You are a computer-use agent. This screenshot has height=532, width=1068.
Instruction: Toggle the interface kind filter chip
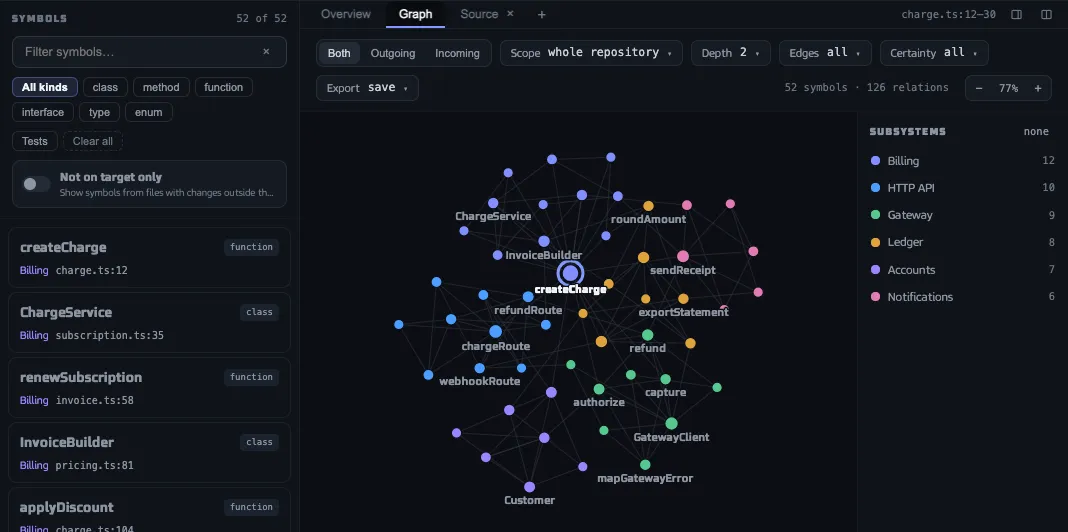[43, 112]
